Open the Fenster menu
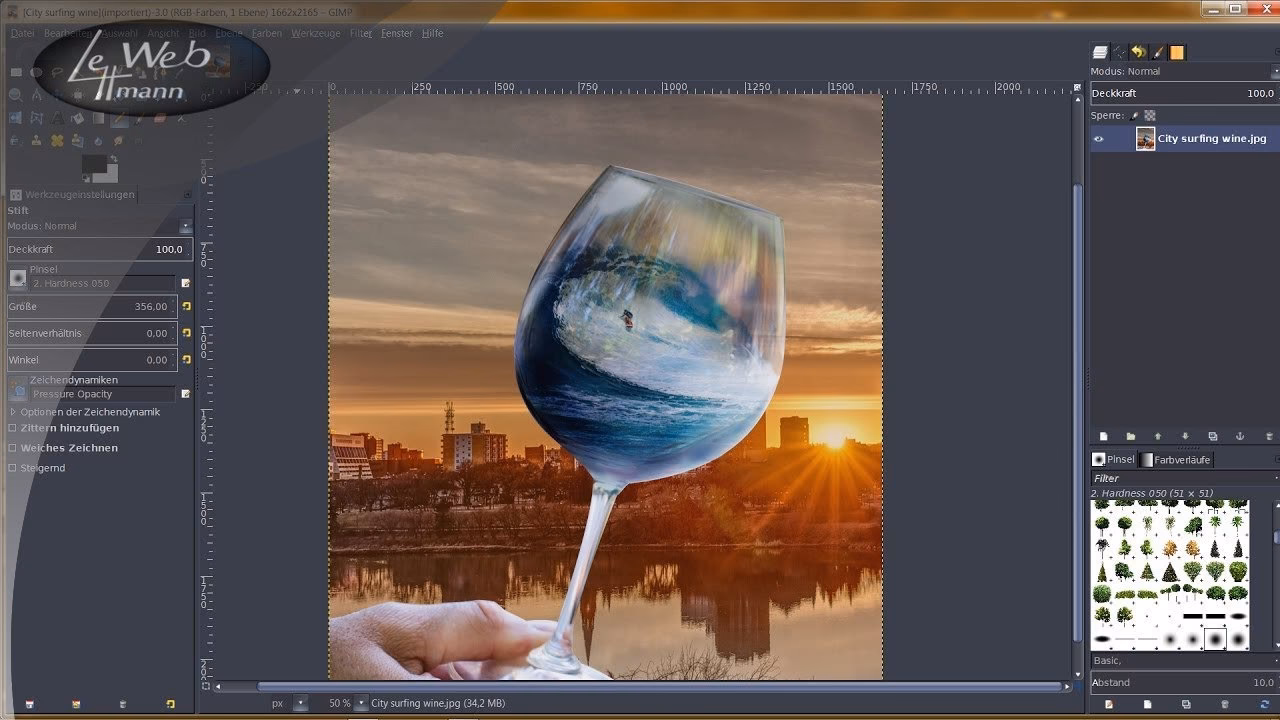 396,33
